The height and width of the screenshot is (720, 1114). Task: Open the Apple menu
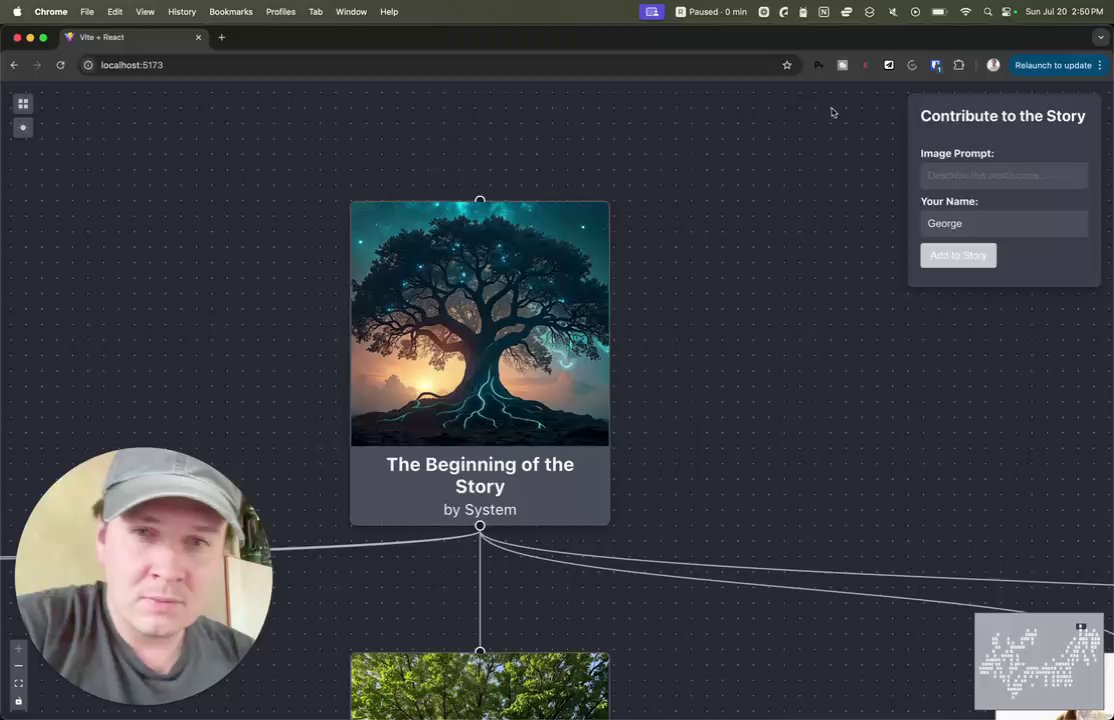pyautogui.click(x=17, y=11)
